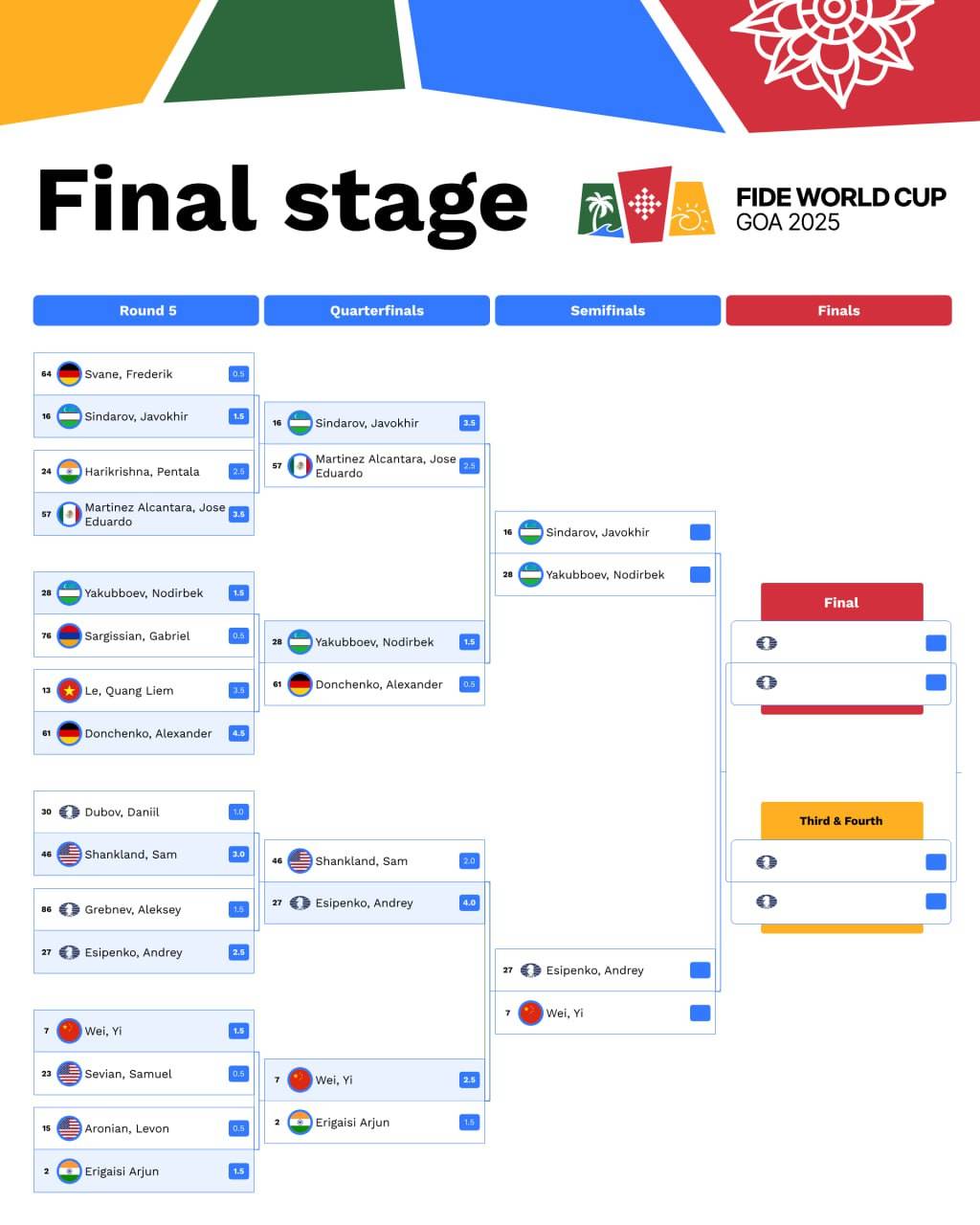Image resolution: width=980 pixels, height=1225 pixels.
Task: Click the FIDE World Cup Goa 2025 logo
Action: pos(762,205)
